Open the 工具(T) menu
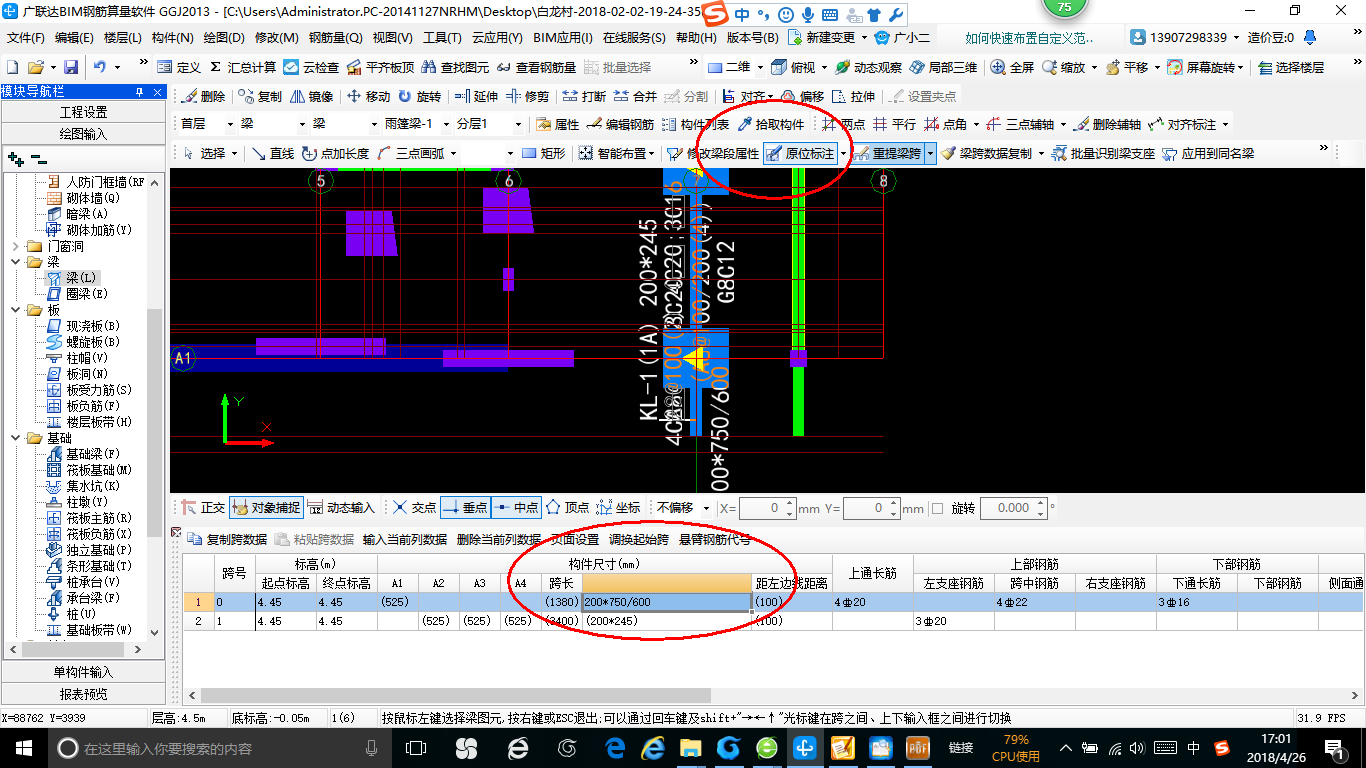The width and height of the screenshot is (1366, 768). click(441, 38)
